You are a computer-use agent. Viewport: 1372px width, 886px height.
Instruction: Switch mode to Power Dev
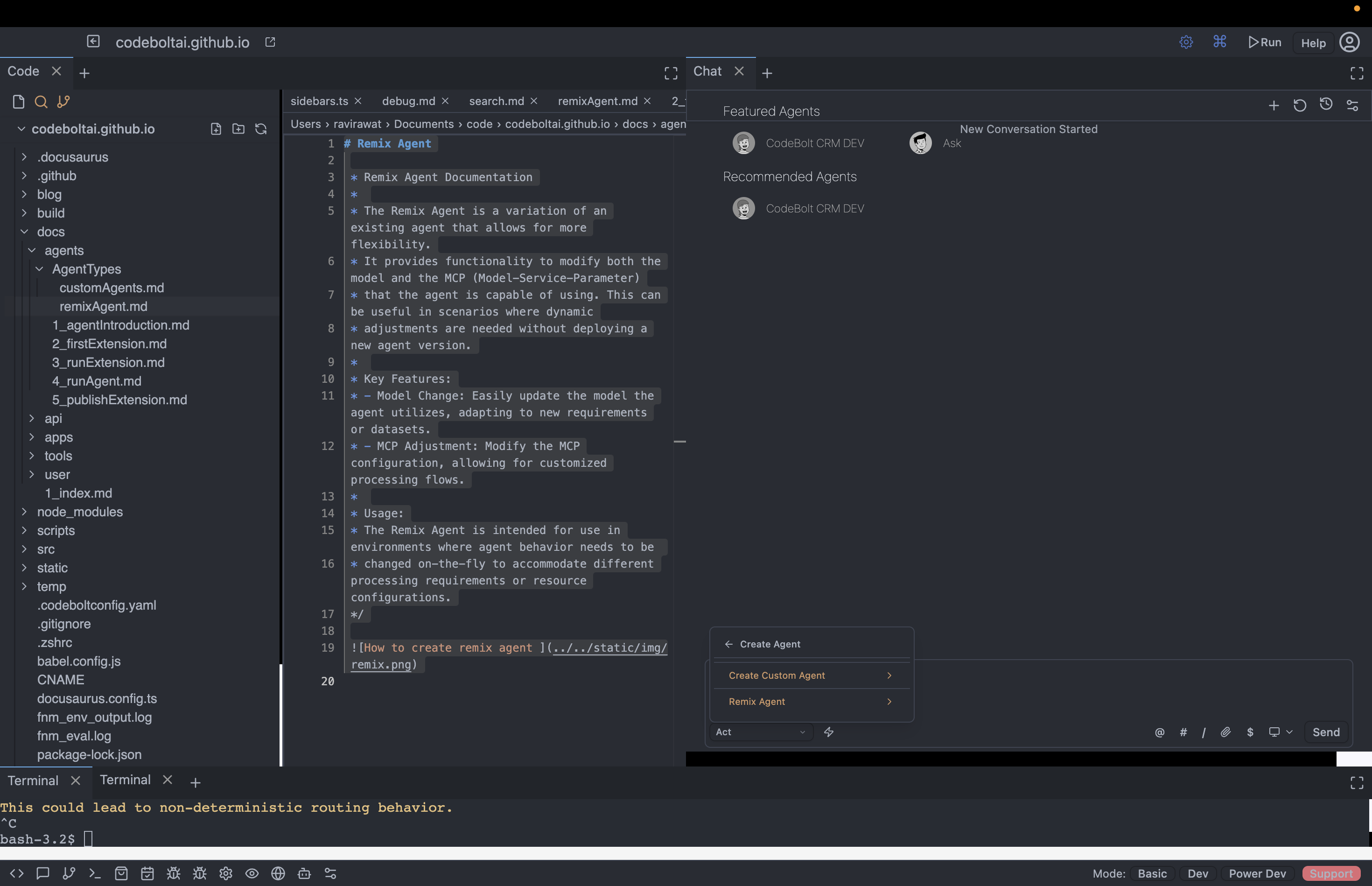coord(1258,873)
